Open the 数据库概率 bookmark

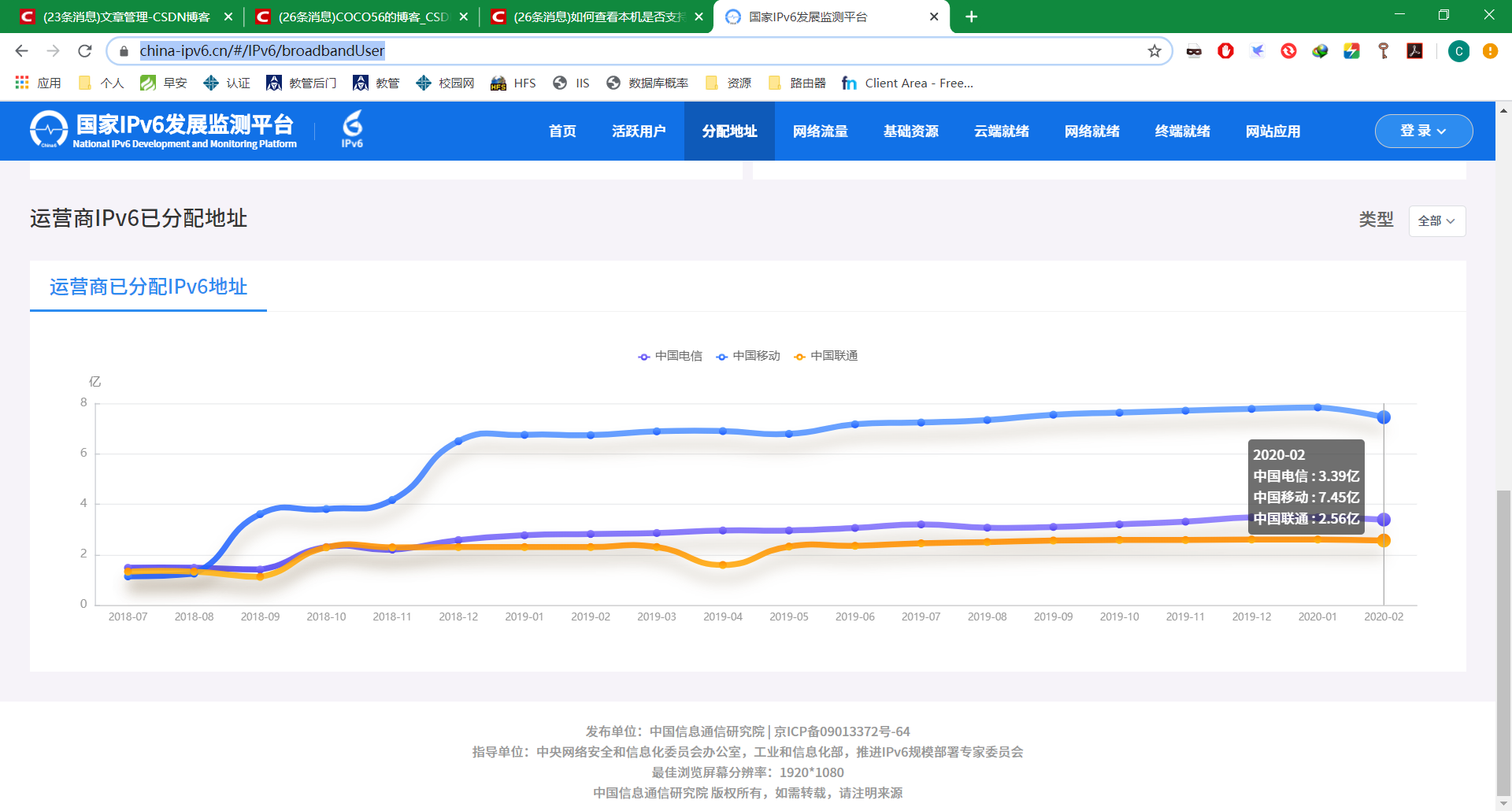click(x=647, y=83)
